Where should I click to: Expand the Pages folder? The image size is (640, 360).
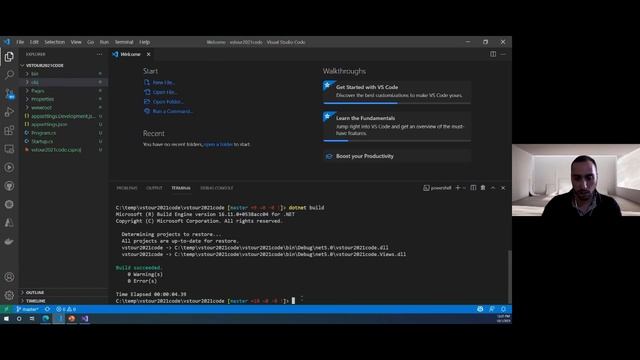pos(38,91)
